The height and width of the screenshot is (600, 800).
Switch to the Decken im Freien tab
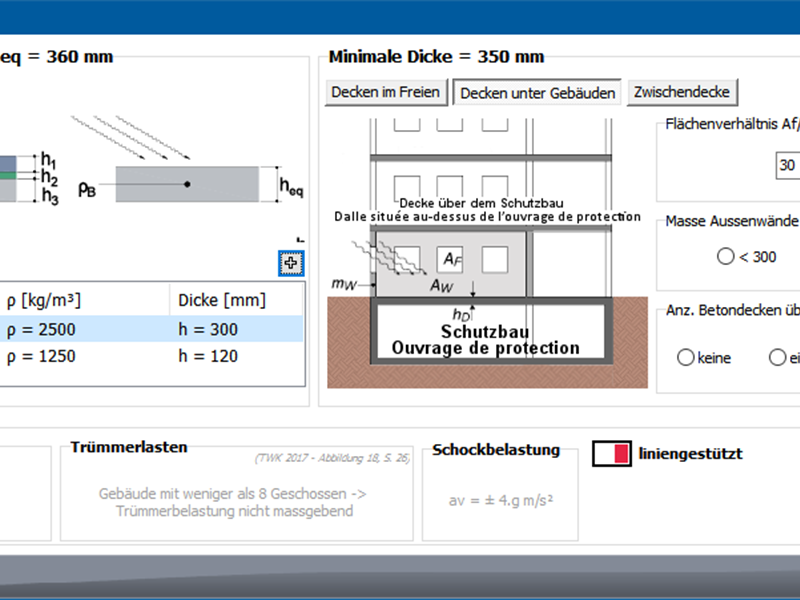point(386,92)
